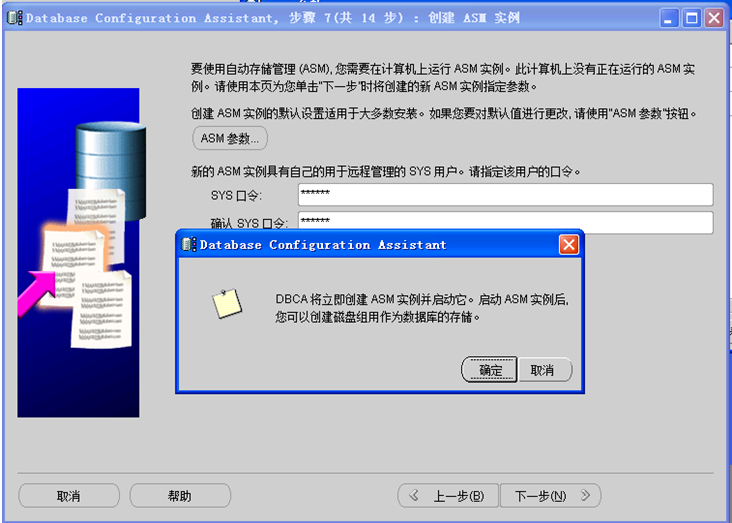
Task: Minimize the main wizard window
Action: click(669, 19)
